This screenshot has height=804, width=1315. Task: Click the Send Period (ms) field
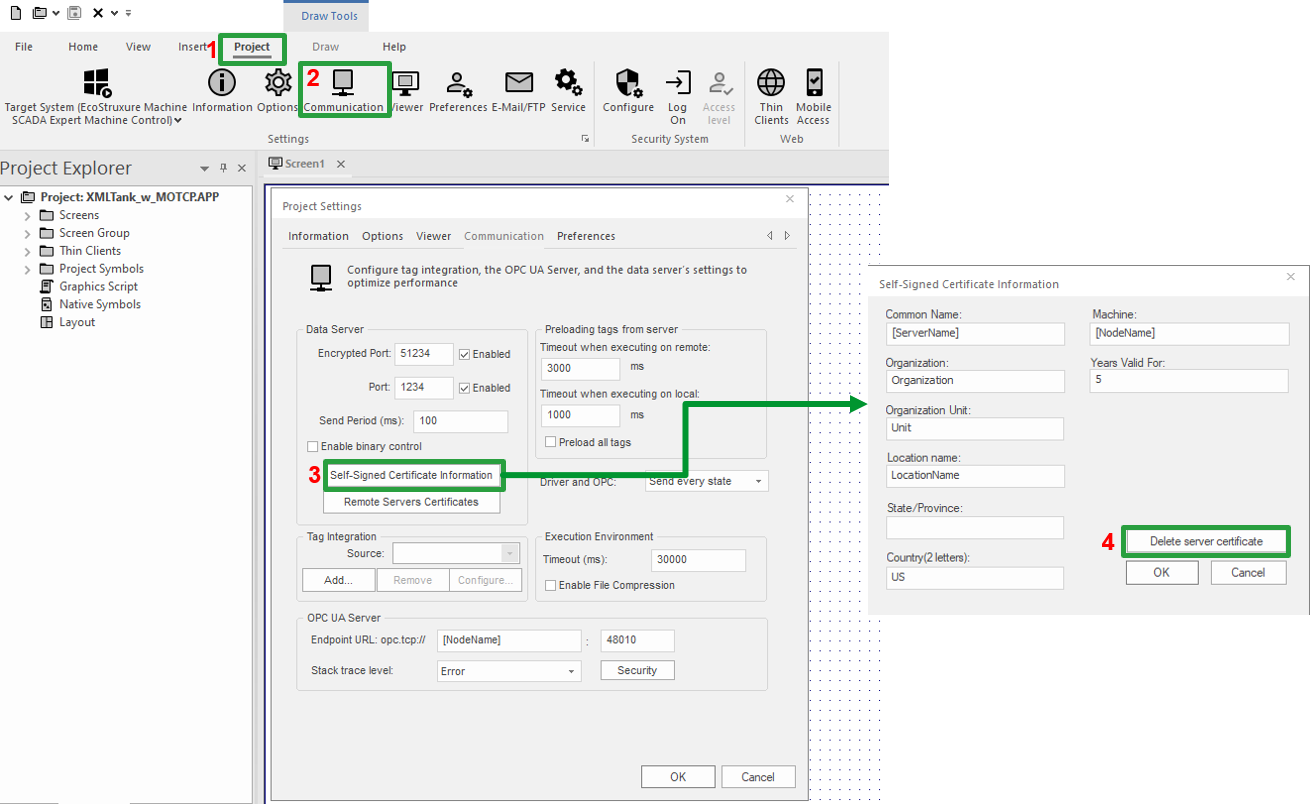(460, 421)
